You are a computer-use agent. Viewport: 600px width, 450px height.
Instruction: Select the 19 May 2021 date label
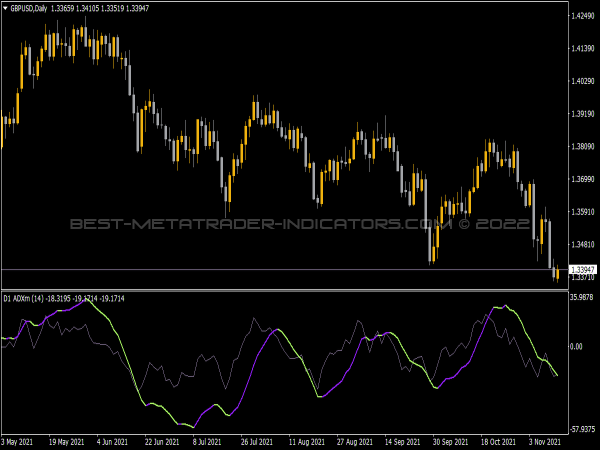(x=67, y=442)
